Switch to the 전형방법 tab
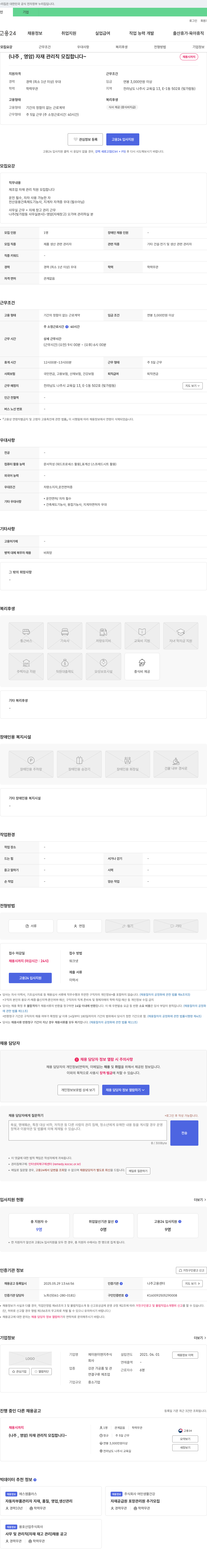Screen dimensions: 207x1568 [160, 47]
